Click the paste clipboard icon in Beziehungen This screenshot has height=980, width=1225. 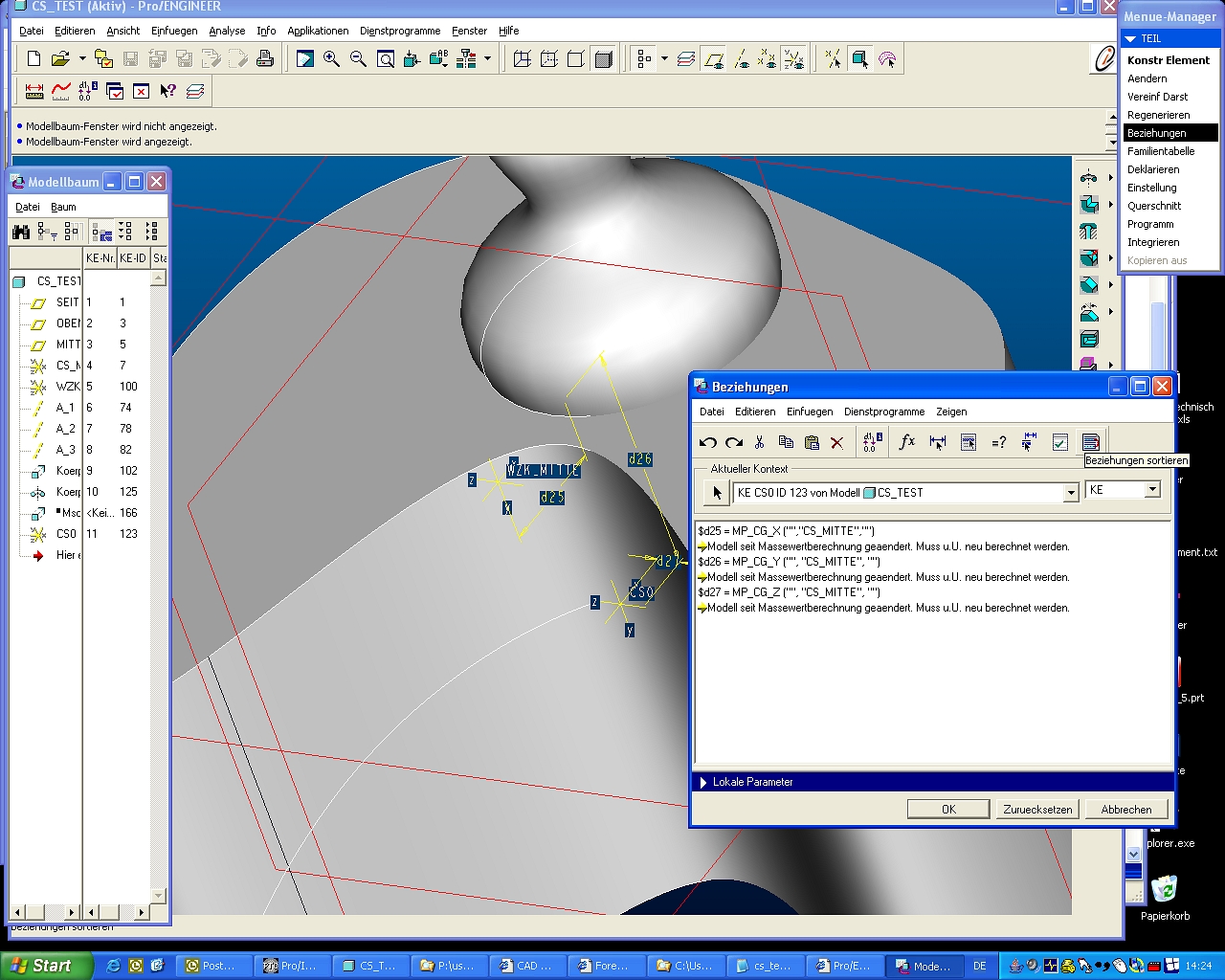point(812,442)
